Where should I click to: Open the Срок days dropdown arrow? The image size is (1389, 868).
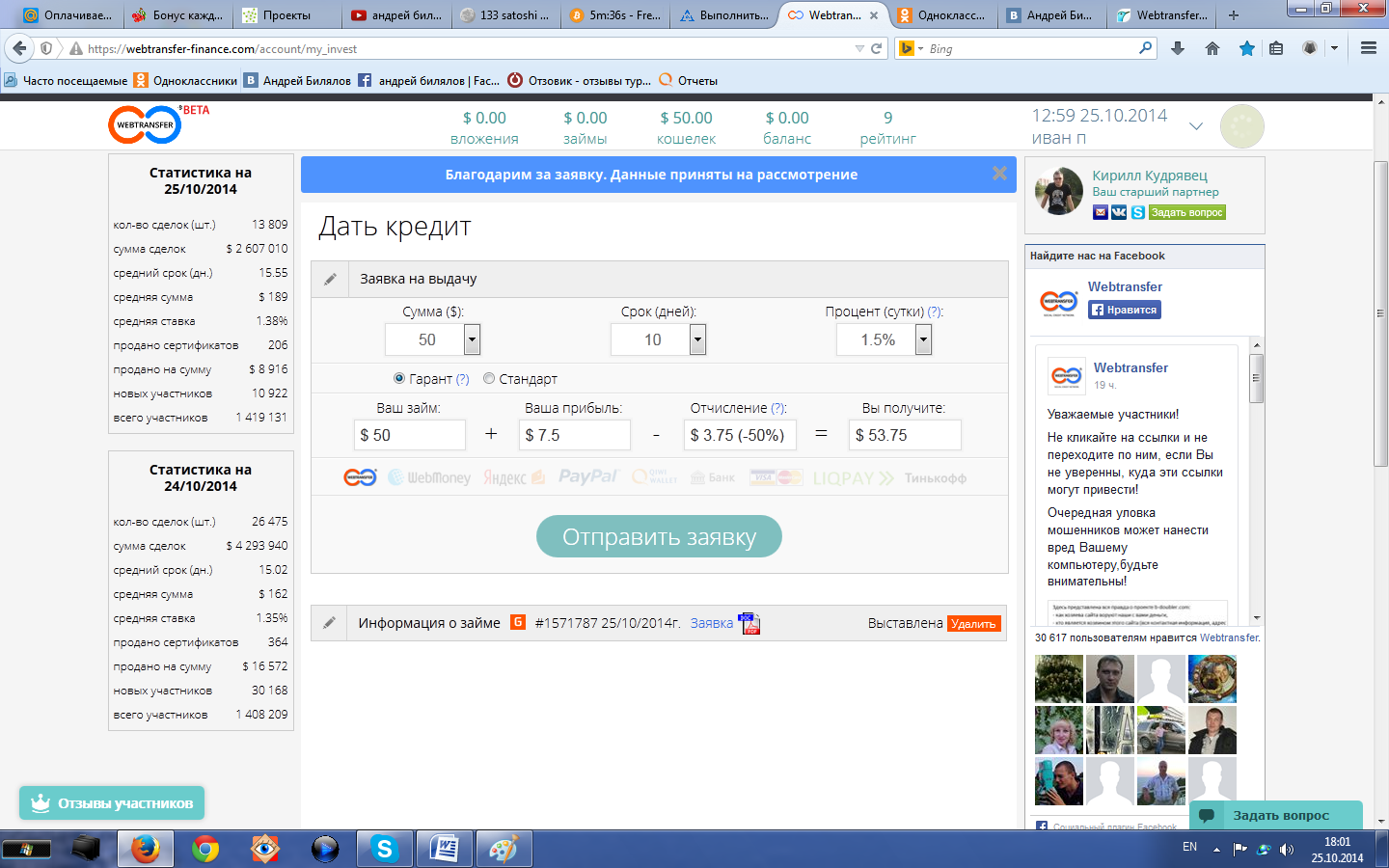(697, 339)
